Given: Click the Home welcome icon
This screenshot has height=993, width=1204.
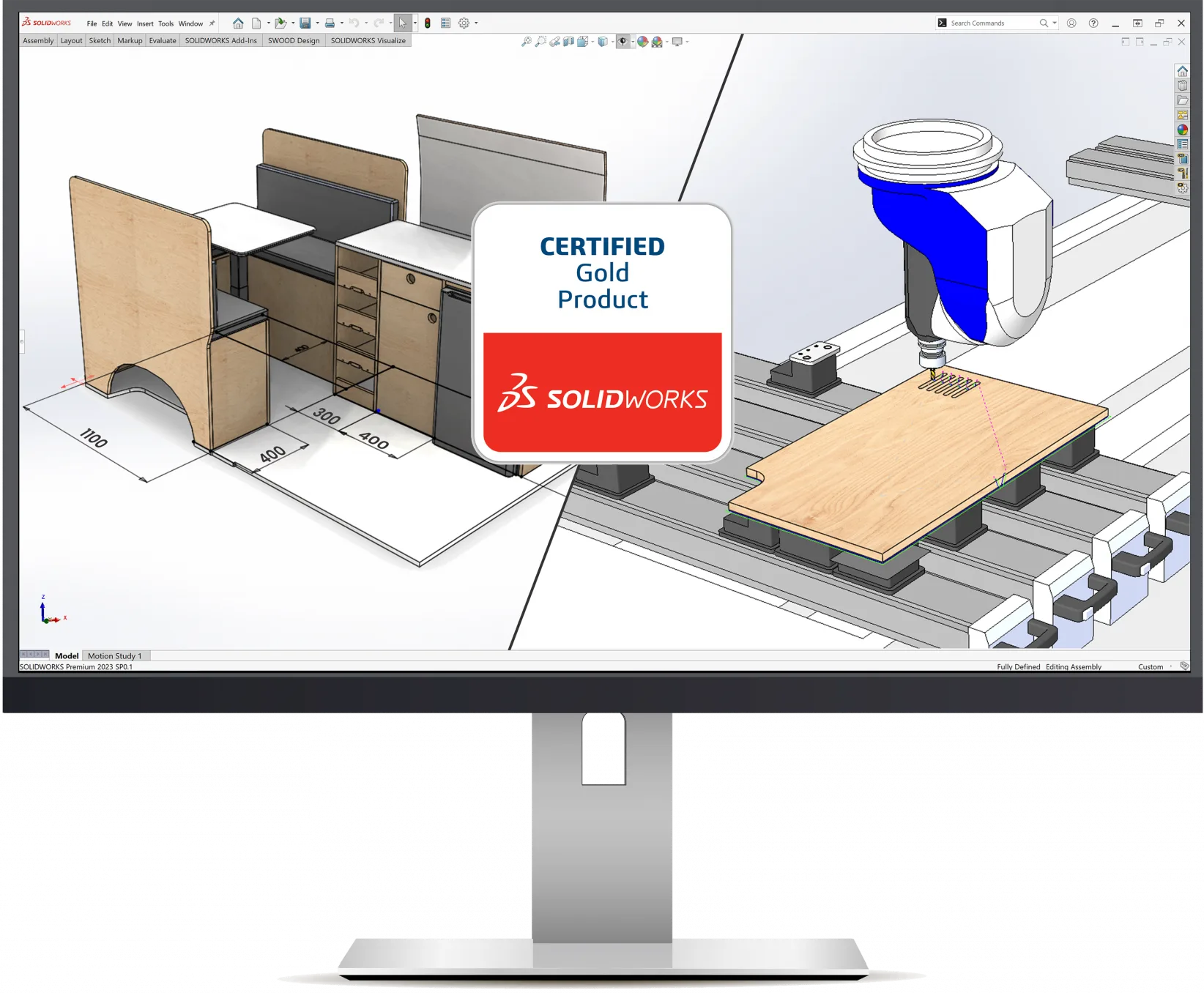Looking at the screenshot, I should [238, 23].
